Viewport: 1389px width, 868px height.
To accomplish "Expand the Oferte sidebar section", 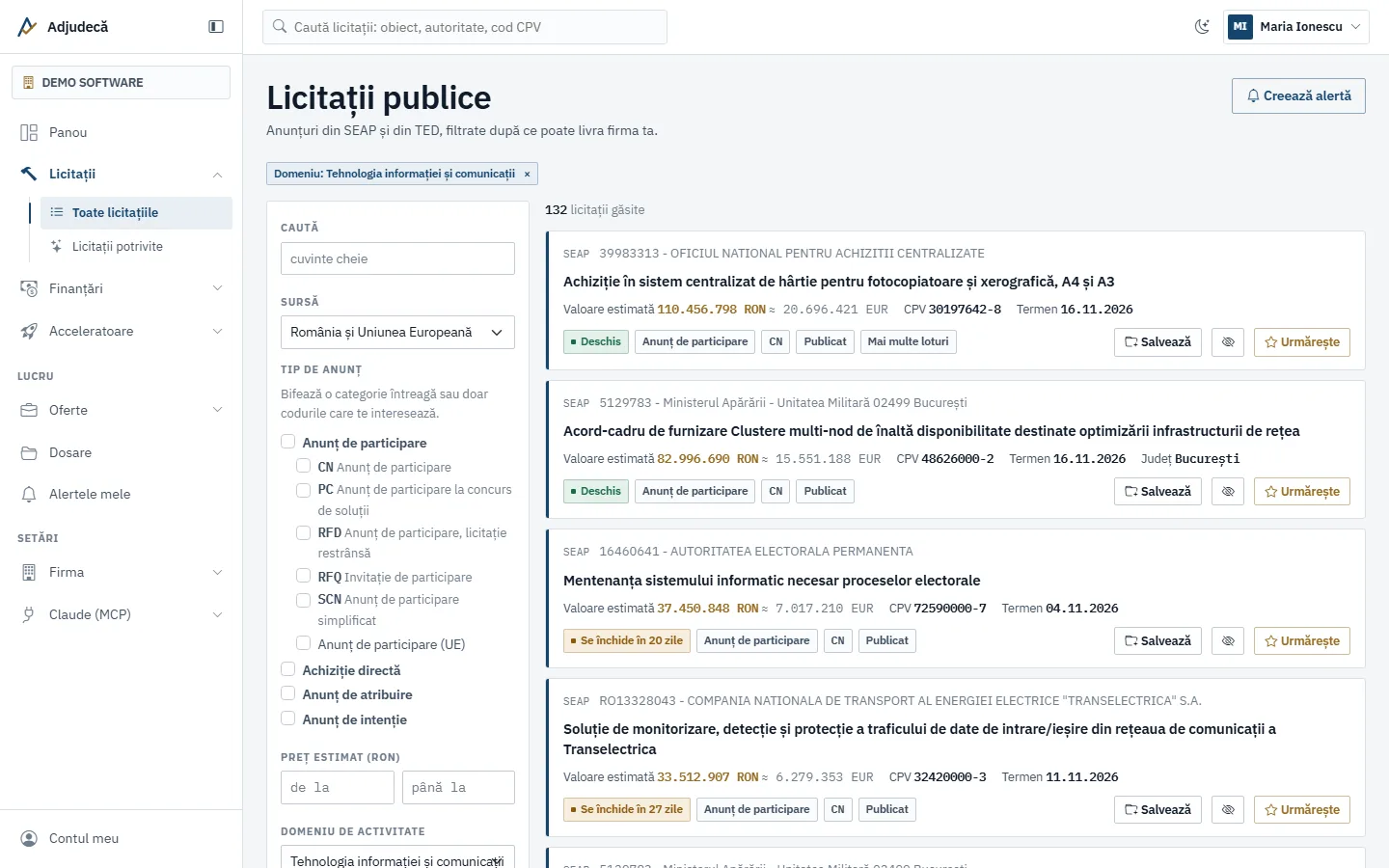I will coord(121,410).
